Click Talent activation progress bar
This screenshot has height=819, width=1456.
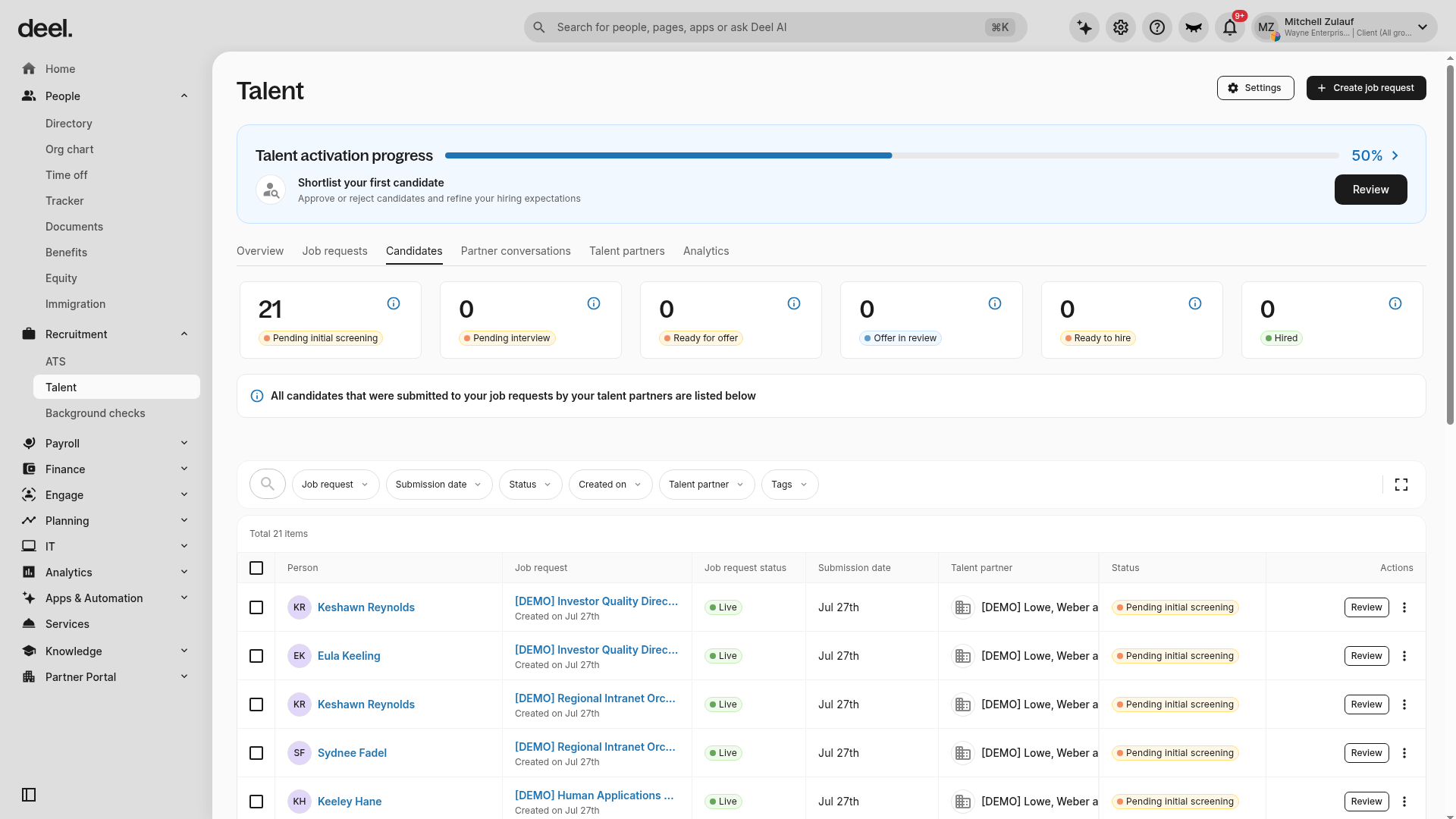tap(892, 155)
